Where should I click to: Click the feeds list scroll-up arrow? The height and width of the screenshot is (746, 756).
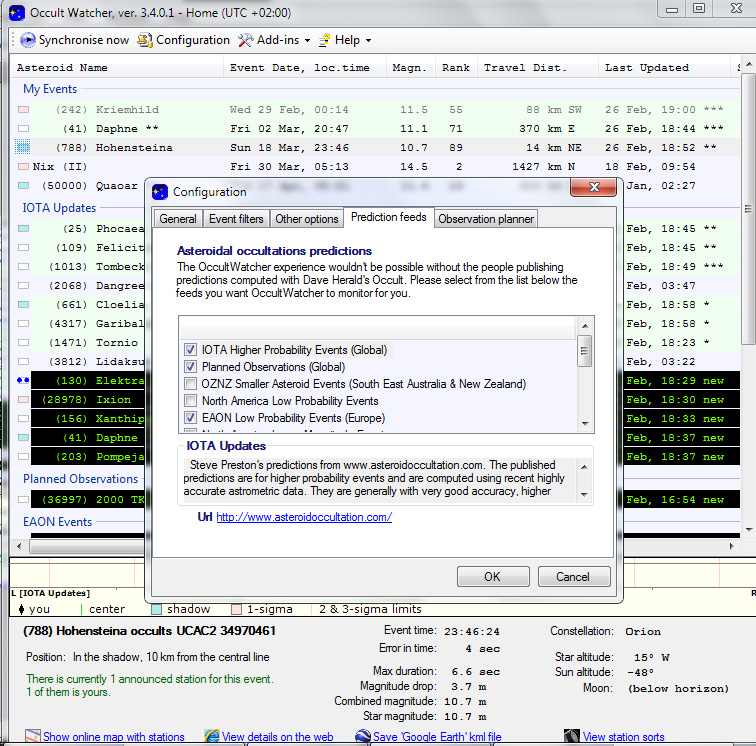point(585,326)
